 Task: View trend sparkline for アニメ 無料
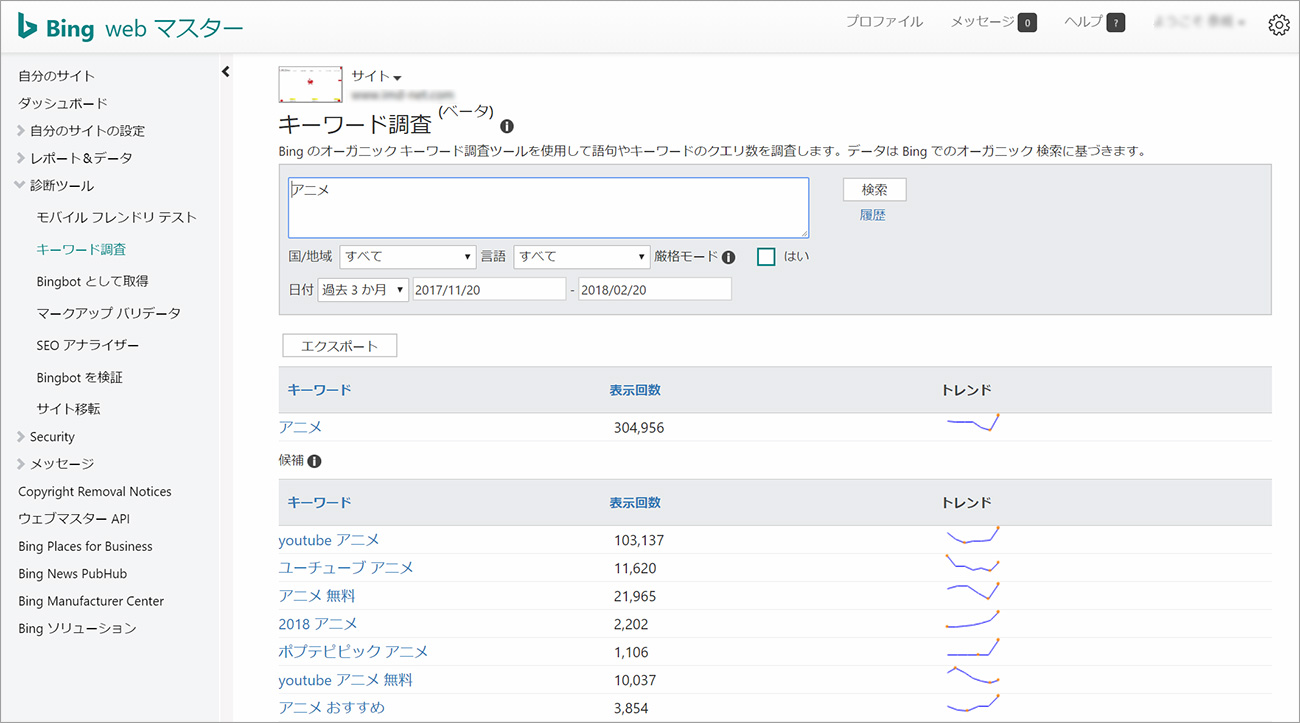click(973, 592)
